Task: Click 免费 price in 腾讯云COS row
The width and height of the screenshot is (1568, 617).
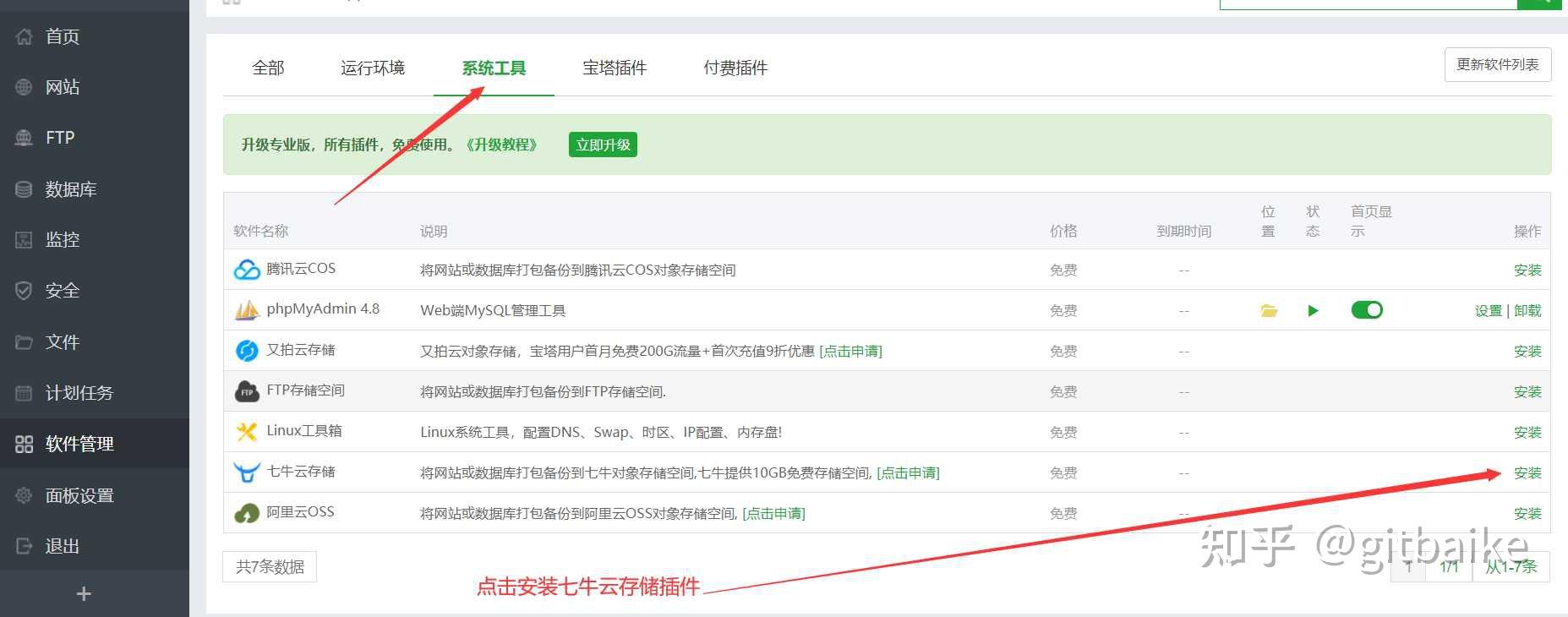Action: point(1063,270)
